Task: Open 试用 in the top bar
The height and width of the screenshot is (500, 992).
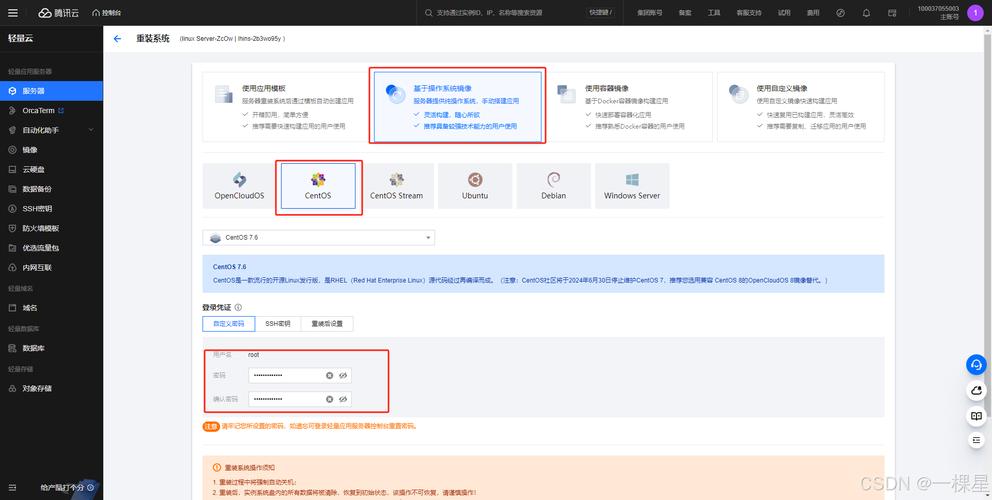Action: click(x=784, y=13)
